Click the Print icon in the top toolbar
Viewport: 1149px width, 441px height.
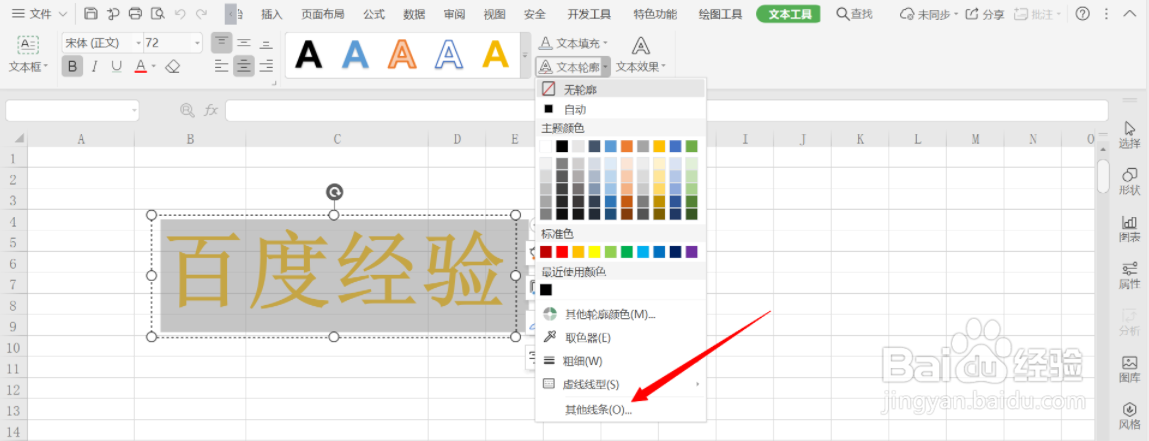[x=135, y=14]
